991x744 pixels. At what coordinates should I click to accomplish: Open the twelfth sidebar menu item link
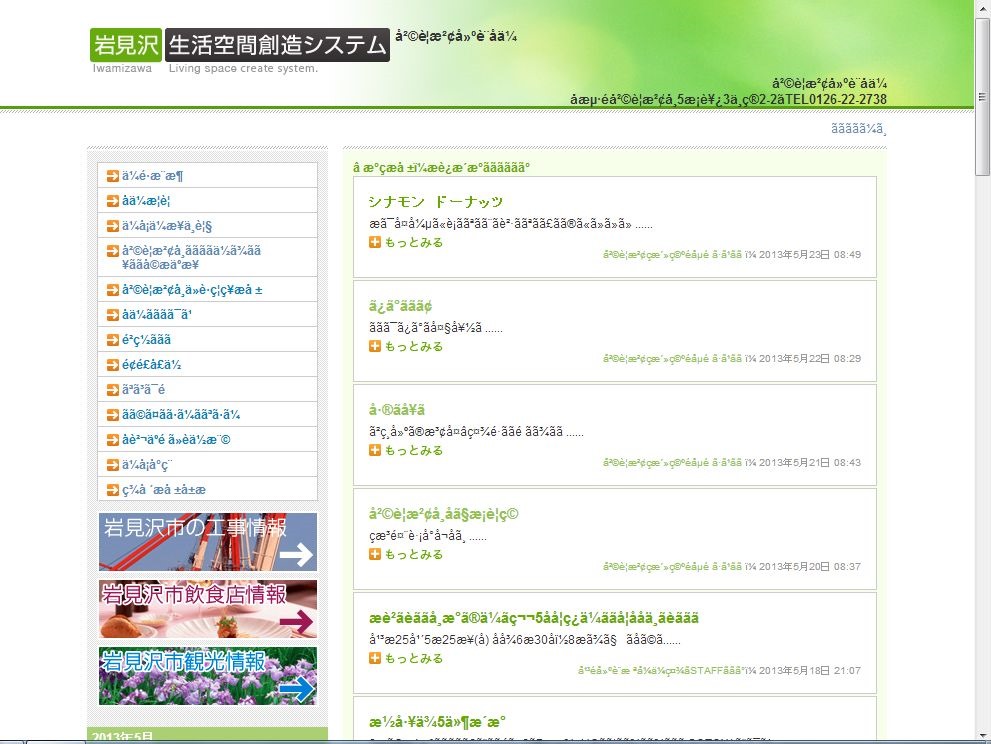tap(147, 465)
